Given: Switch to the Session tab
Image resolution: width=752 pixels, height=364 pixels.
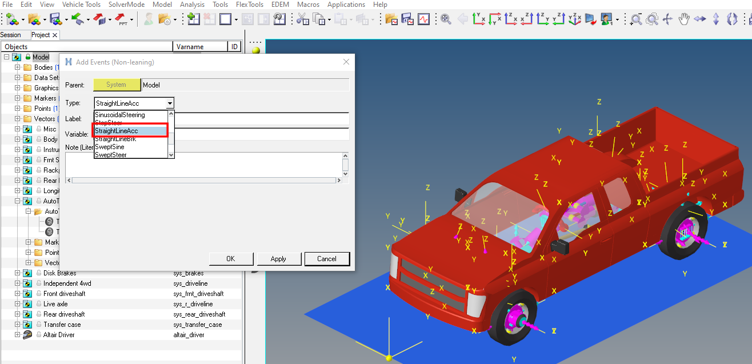Looking at the screenshot, I should click(11, 35).
